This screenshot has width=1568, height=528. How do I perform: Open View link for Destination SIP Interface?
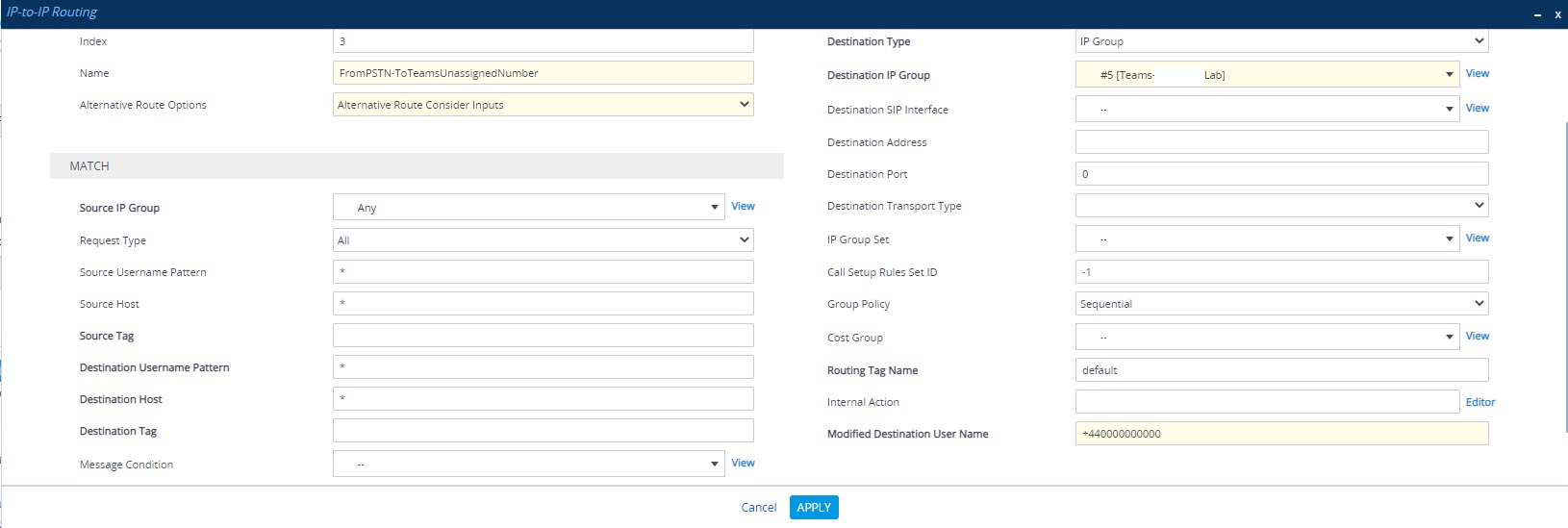click(x=1477, y=109)
